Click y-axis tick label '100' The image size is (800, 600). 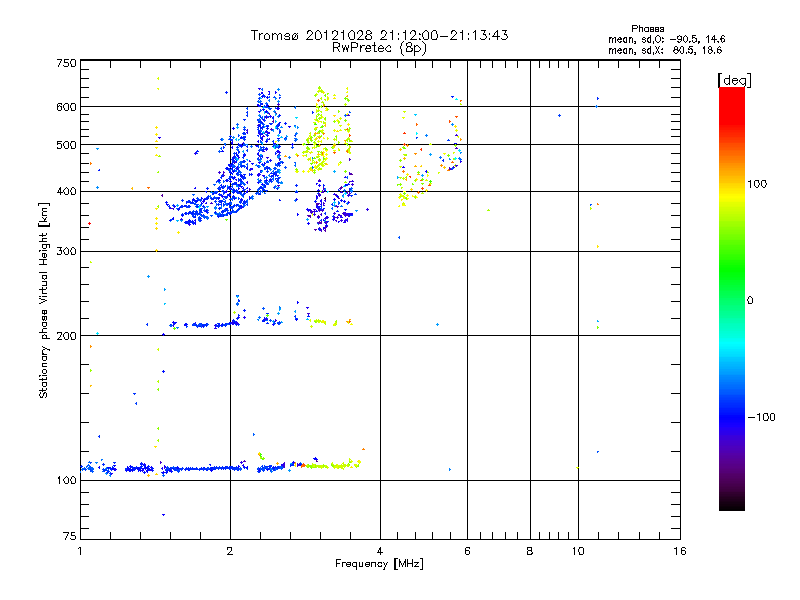click(67, 481)
